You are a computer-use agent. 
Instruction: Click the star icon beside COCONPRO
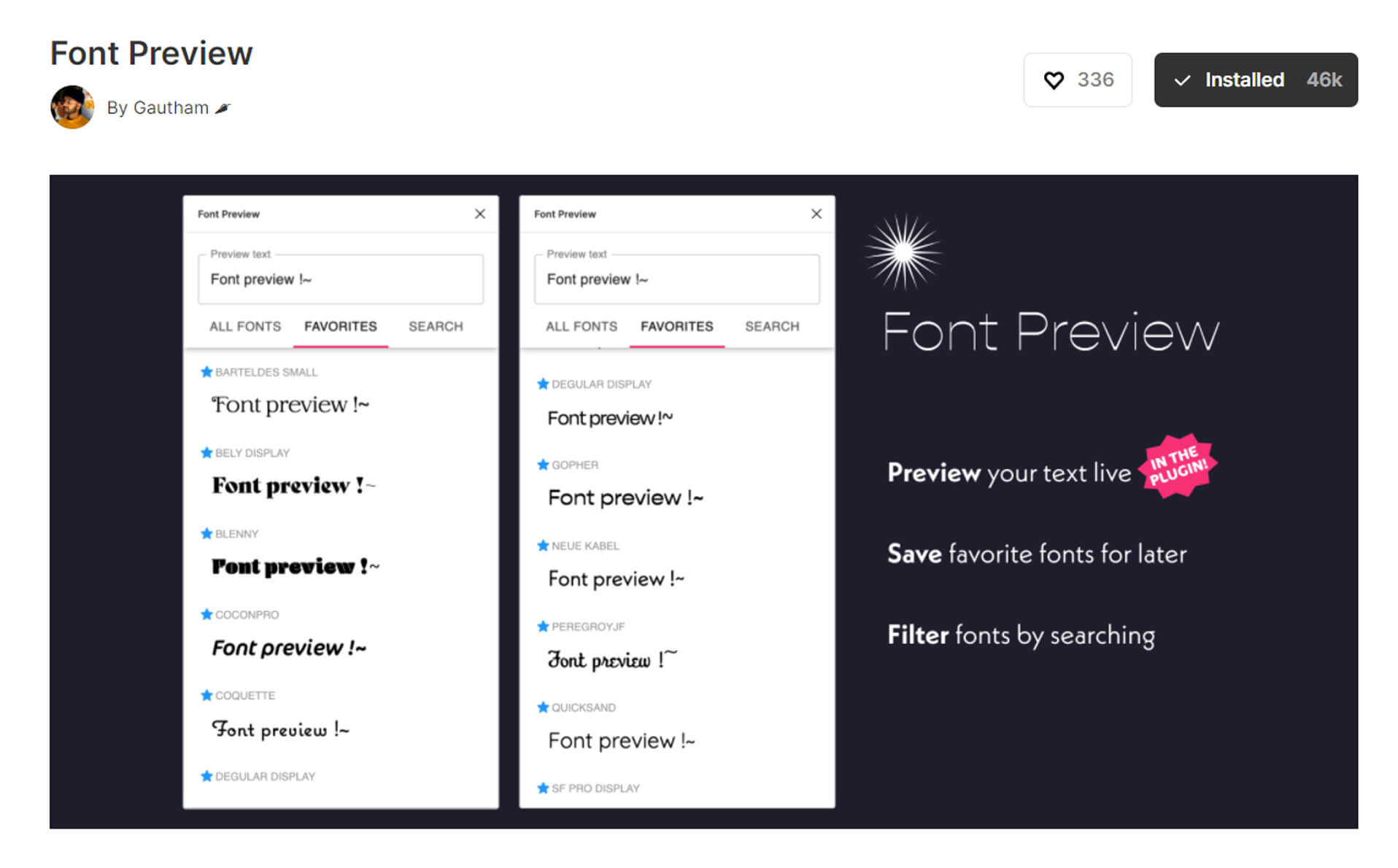click(x=205, y=614)
